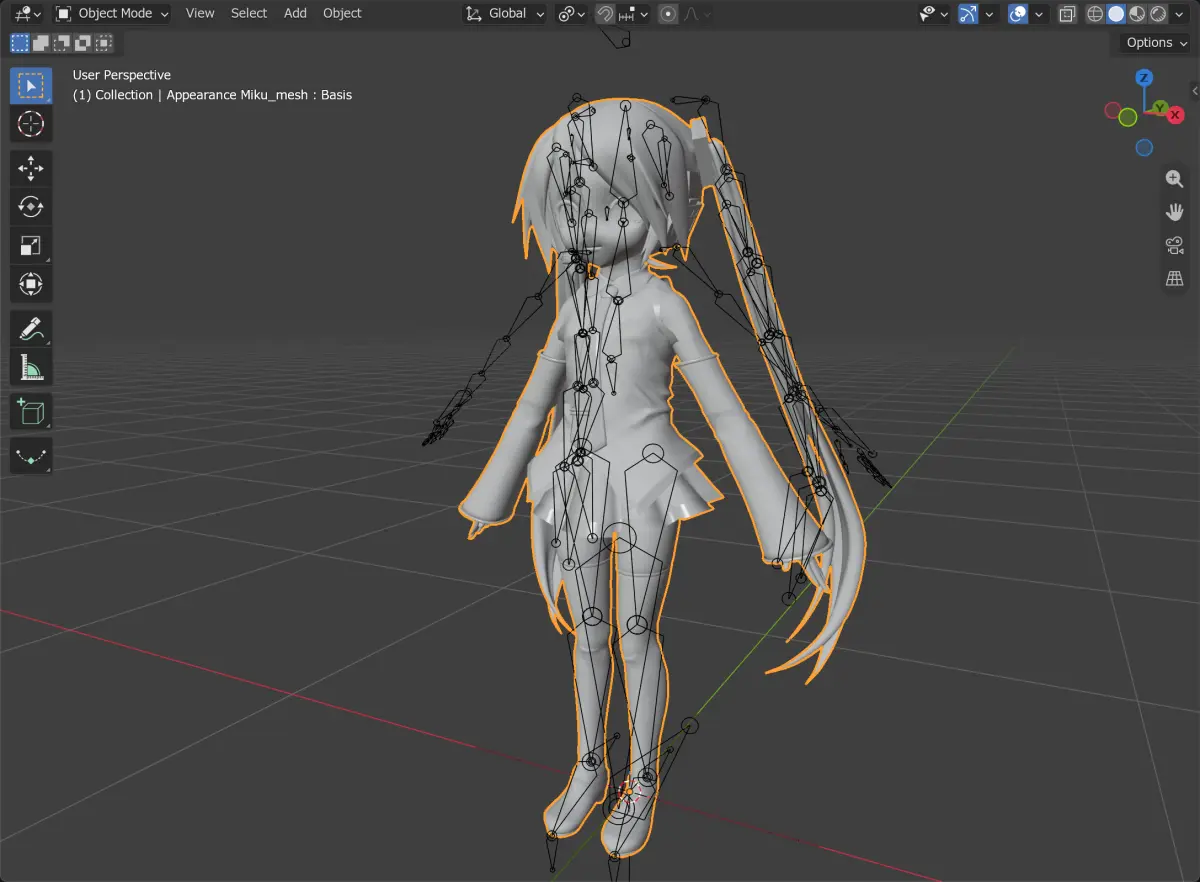Switch perspective/orthographic with grid icon

click(1175, 279)
